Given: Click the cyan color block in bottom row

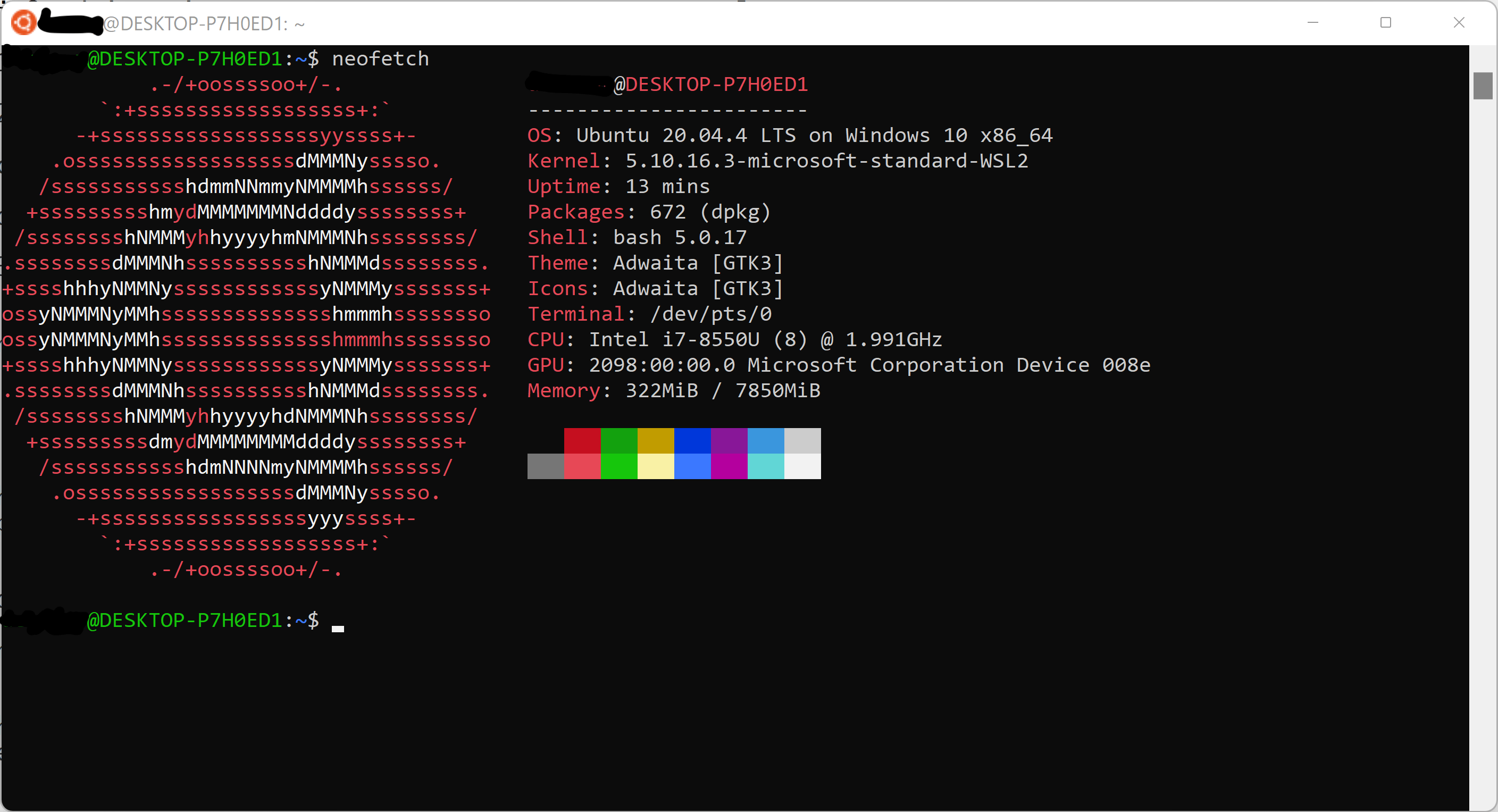Looking at the screenshot, I should tap(765, 466).
